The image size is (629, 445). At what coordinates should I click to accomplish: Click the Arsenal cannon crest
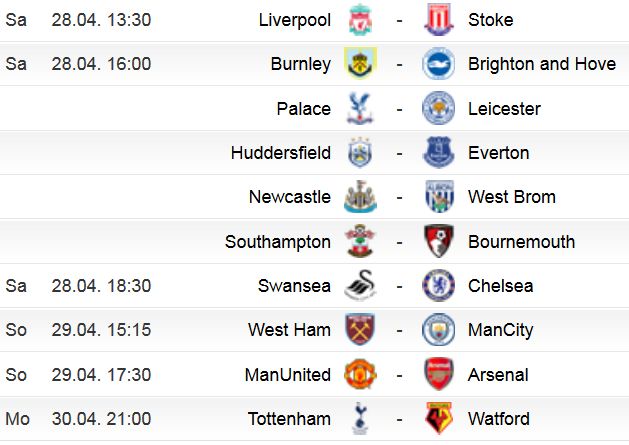[439, 374]
